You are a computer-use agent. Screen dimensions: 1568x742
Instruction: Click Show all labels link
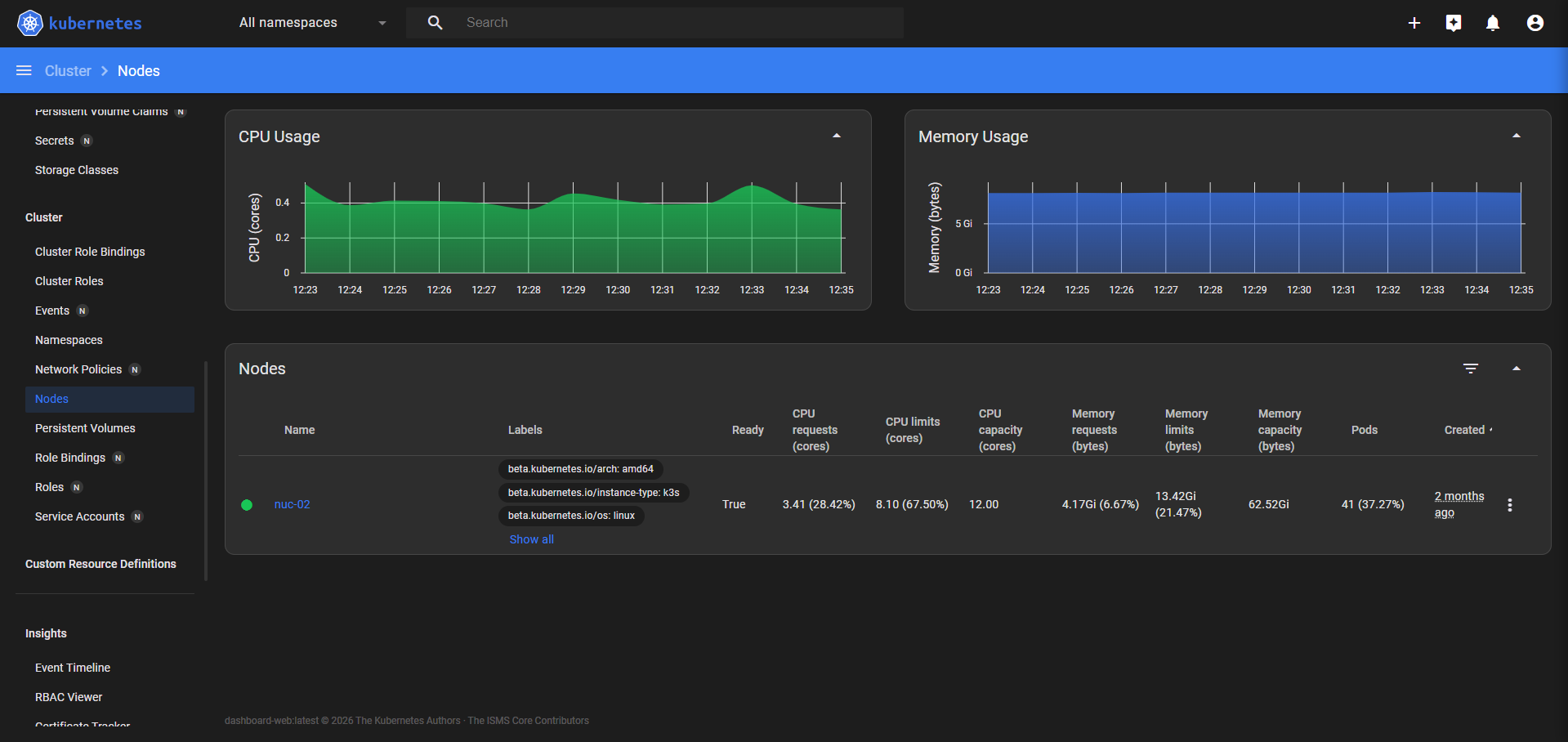[x=532, y=539]
